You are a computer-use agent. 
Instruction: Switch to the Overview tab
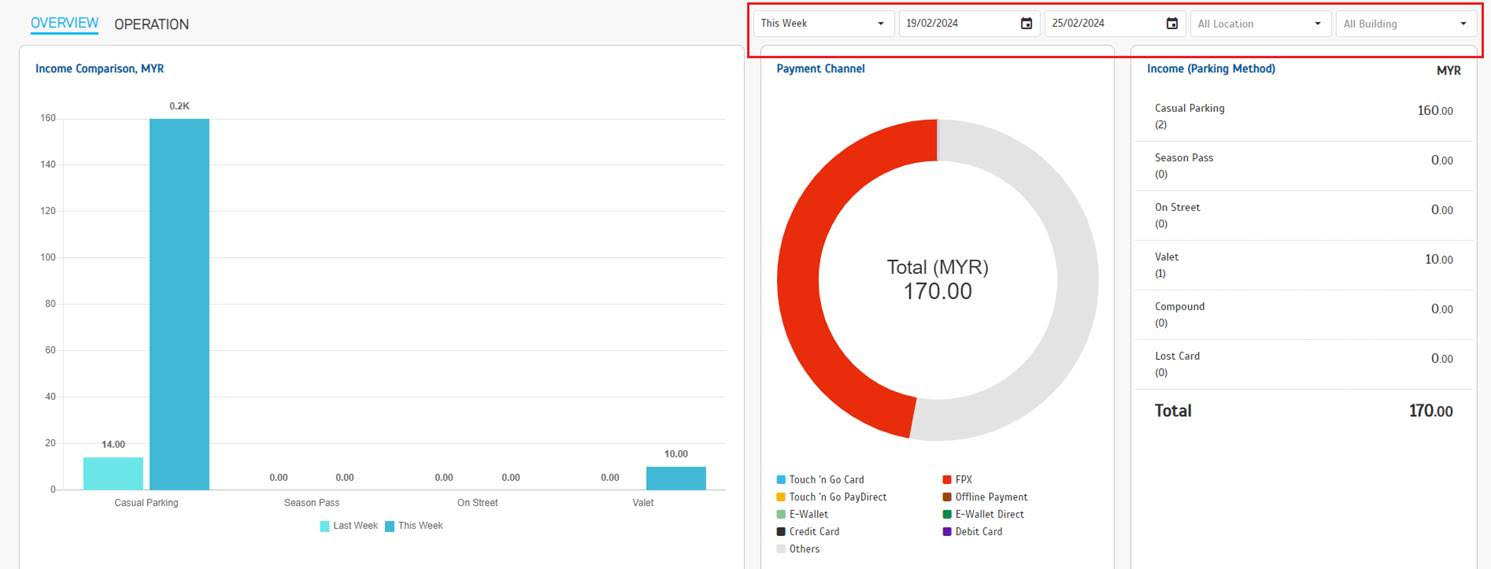pyautogui.click(x=64, y=23)
